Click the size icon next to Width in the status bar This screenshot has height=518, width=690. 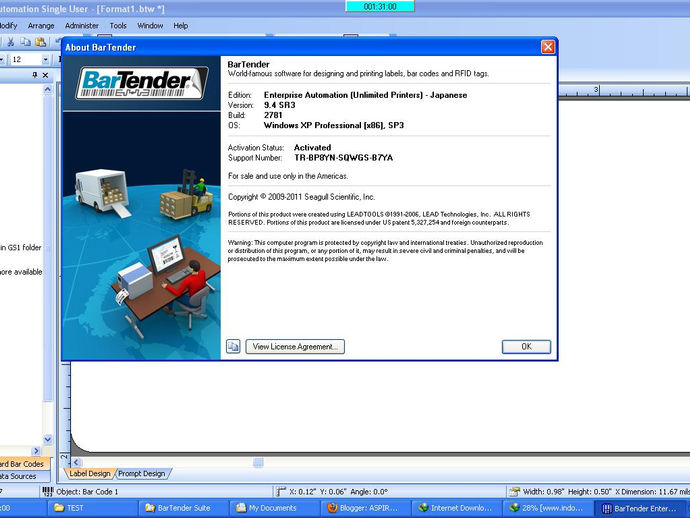514,491
